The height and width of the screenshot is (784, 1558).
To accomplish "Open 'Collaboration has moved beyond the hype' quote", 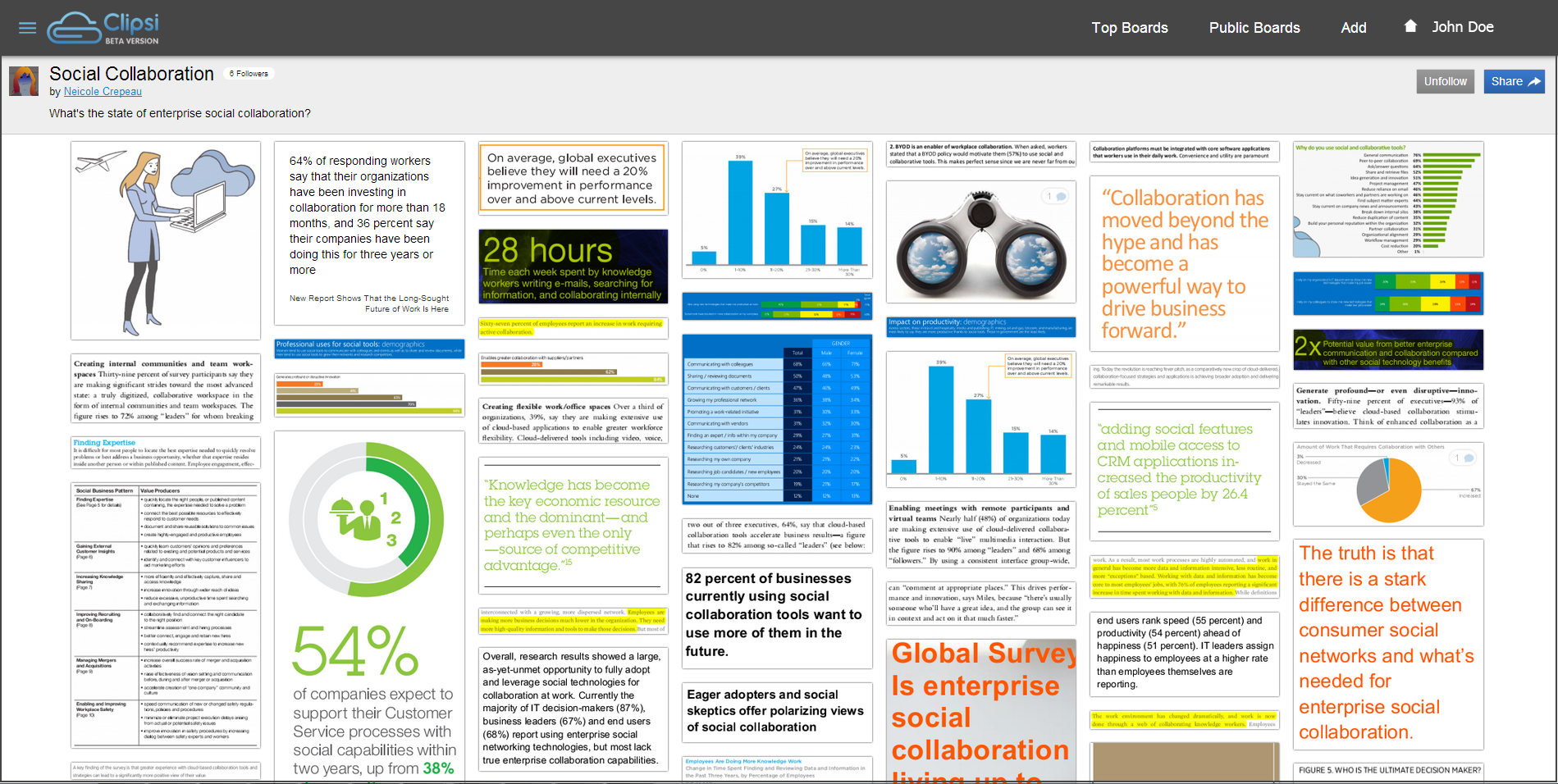I will 1185,263.
